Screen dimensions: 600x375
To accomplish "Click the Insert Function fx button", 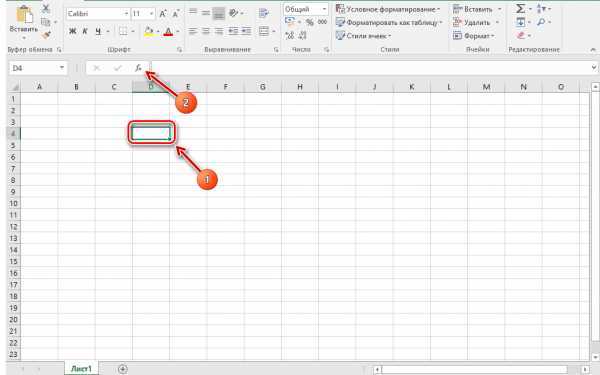I will click(138, 68).
